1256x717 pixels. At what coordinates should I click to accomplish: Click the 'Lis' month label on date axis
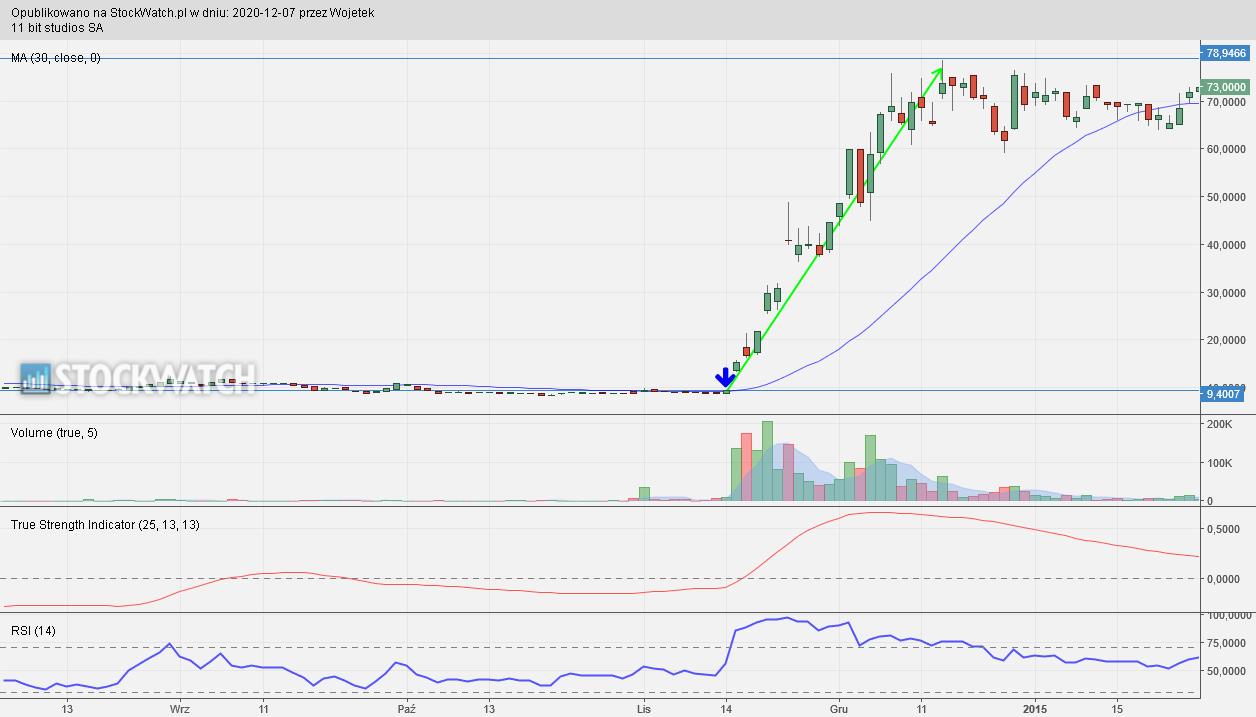point(645,709)
